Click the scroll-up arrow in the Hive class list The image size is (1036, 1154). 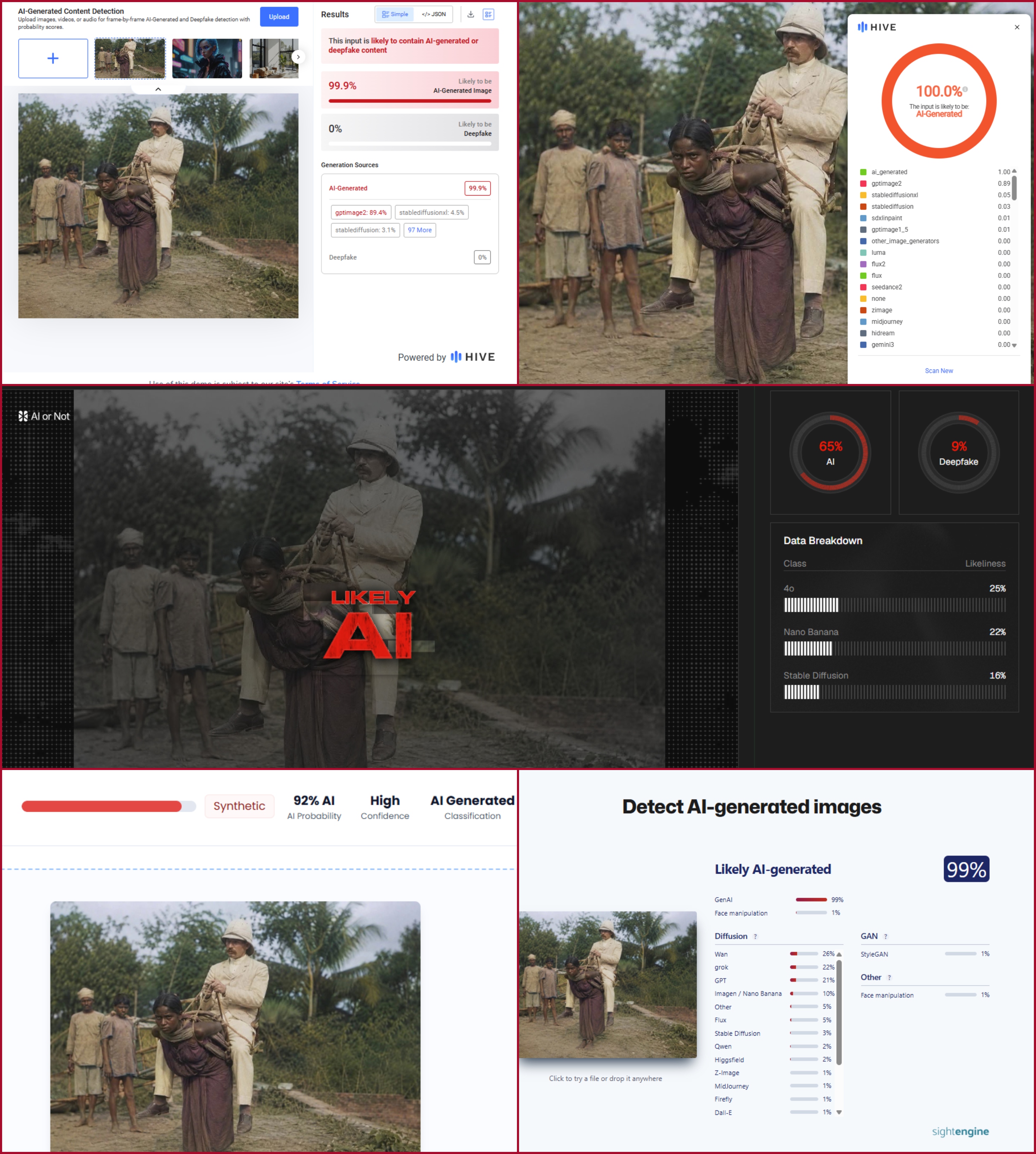point(1014,171)
